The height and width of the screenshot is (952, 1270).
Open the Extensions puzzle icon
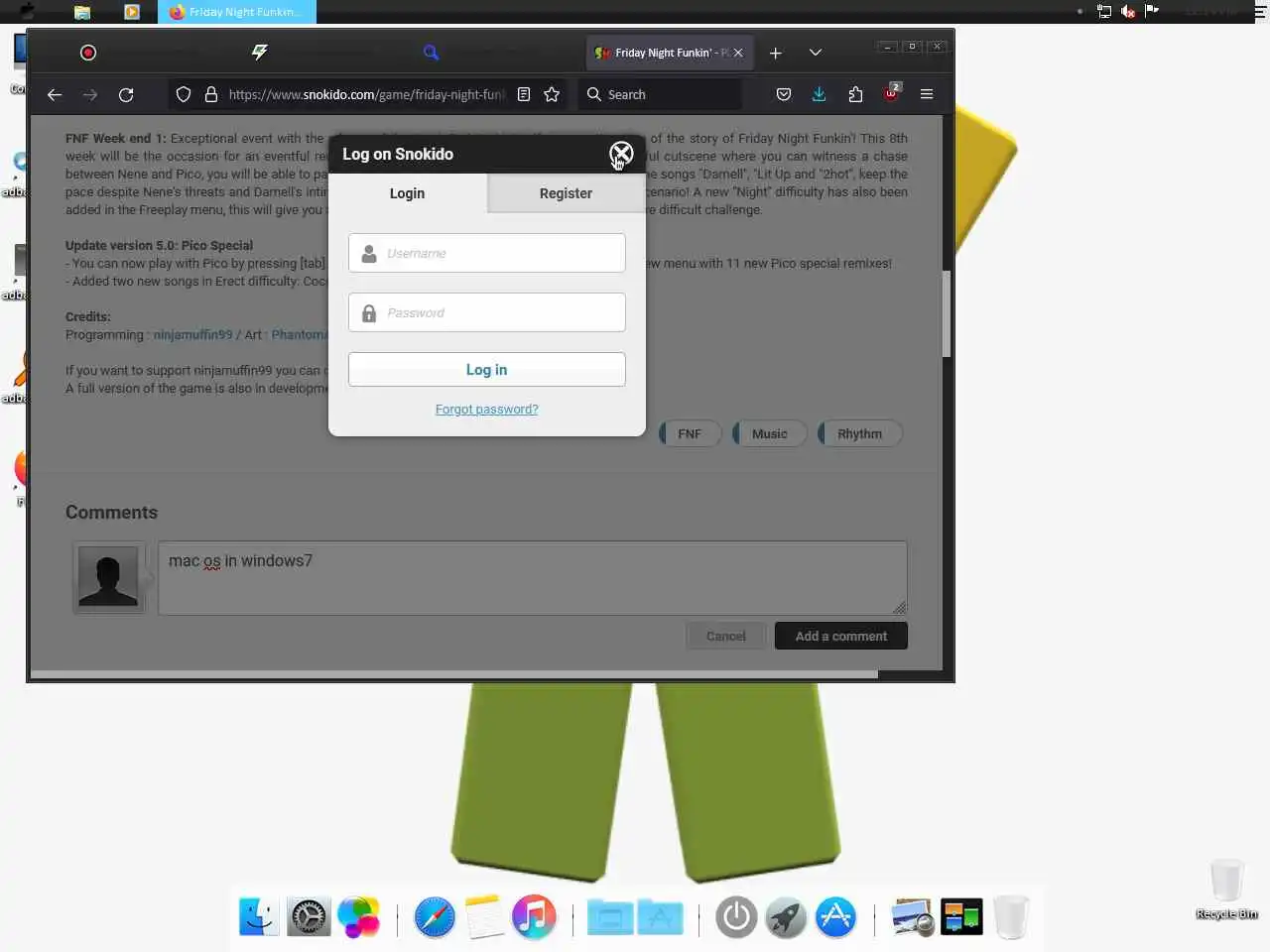(855, 94)
